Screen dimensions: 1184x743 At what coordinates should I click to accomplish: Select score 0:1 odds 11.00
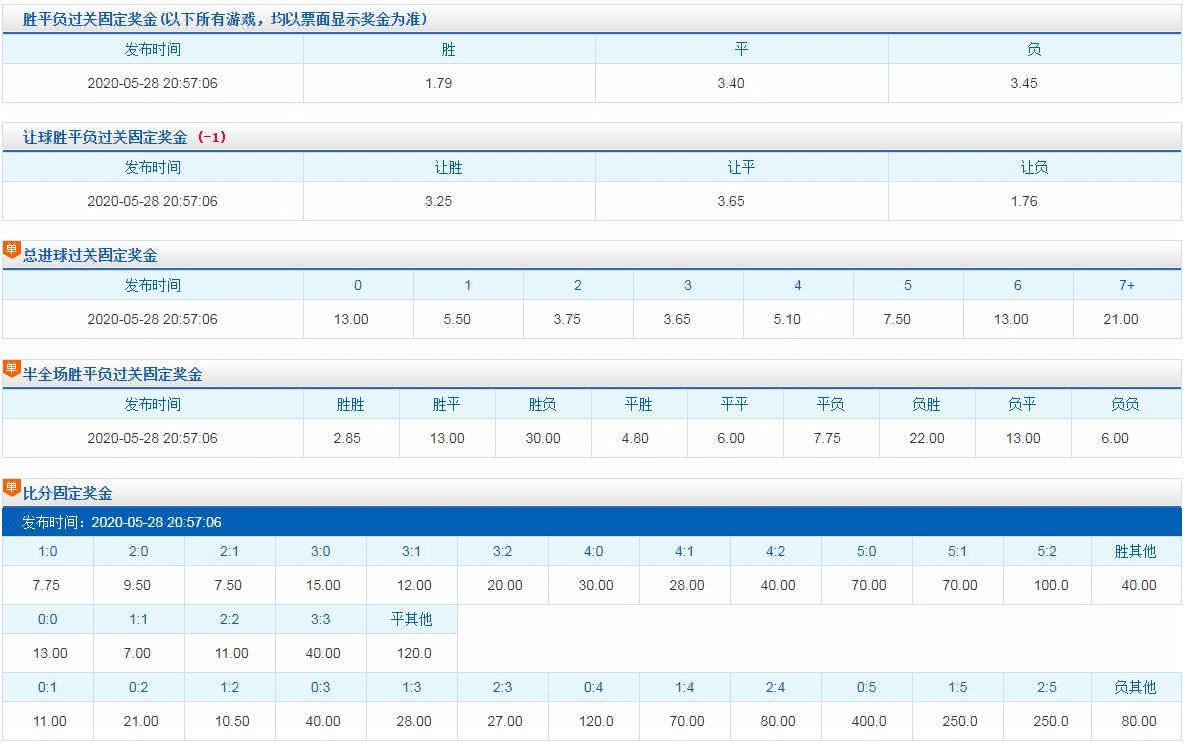tap(50, 721)
